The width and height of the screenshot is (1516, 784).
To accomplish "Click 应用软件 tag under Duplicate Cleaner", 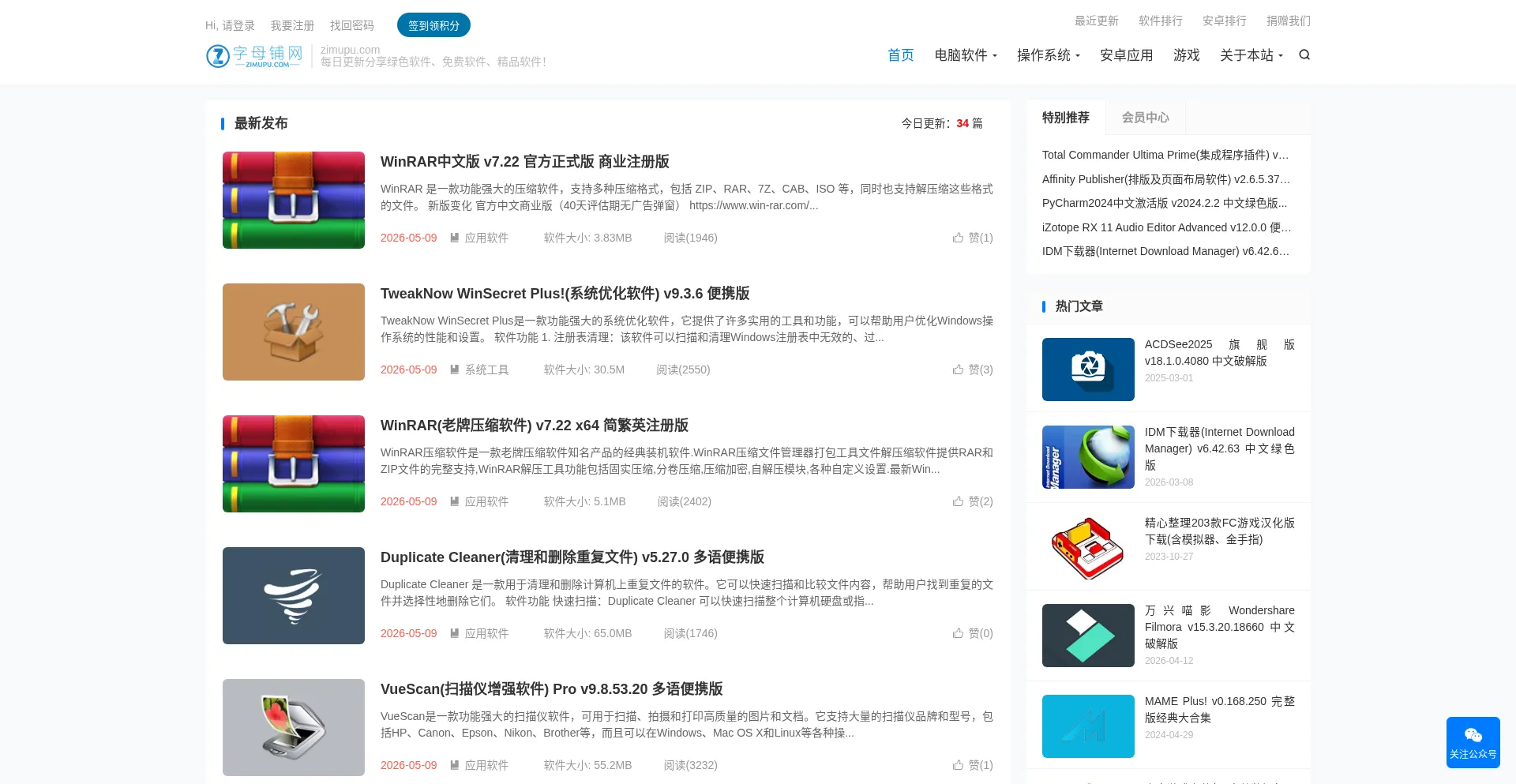I will [x=486, y=633].
